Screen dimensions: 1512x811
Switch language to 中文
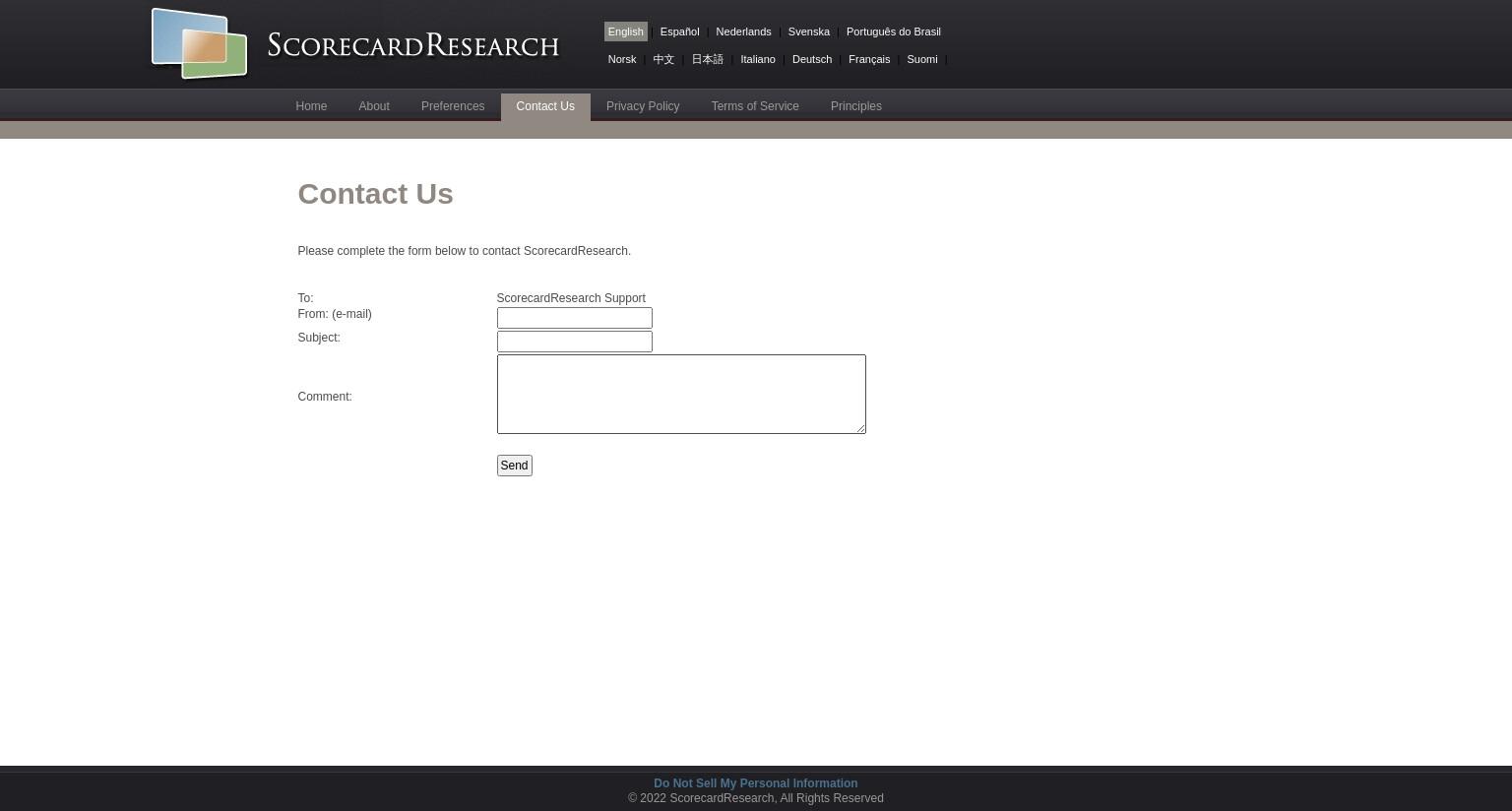click(x=663, y=59)
